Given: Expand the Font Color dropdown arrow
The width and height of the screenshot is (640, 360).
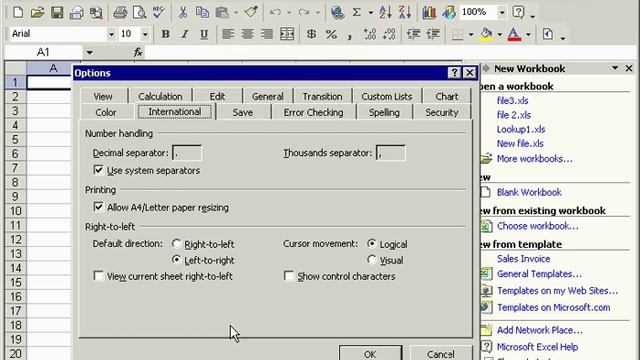Looking at the screenshot, I should click(528, 34).
